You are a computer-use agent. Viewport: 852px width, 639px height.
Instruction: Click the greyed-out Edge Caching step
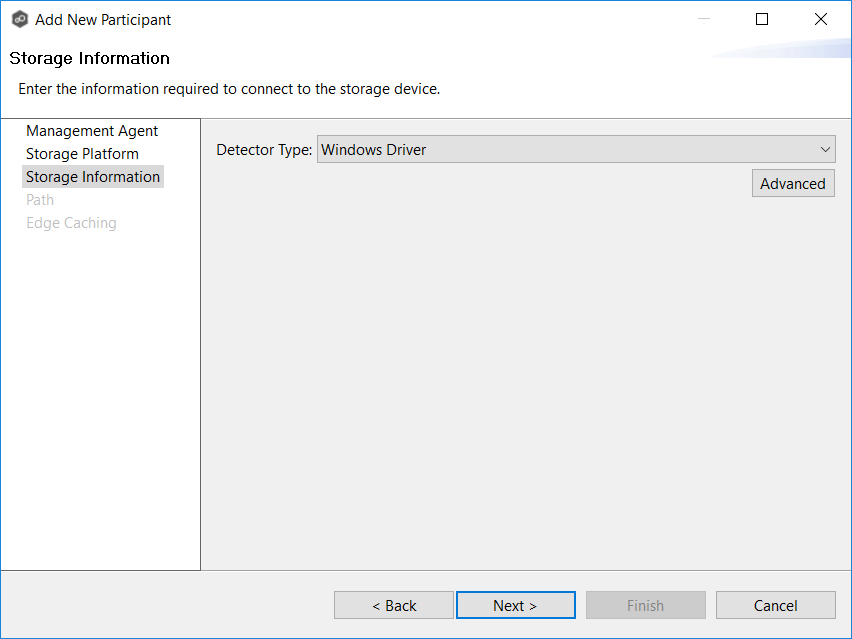(71, 223)
